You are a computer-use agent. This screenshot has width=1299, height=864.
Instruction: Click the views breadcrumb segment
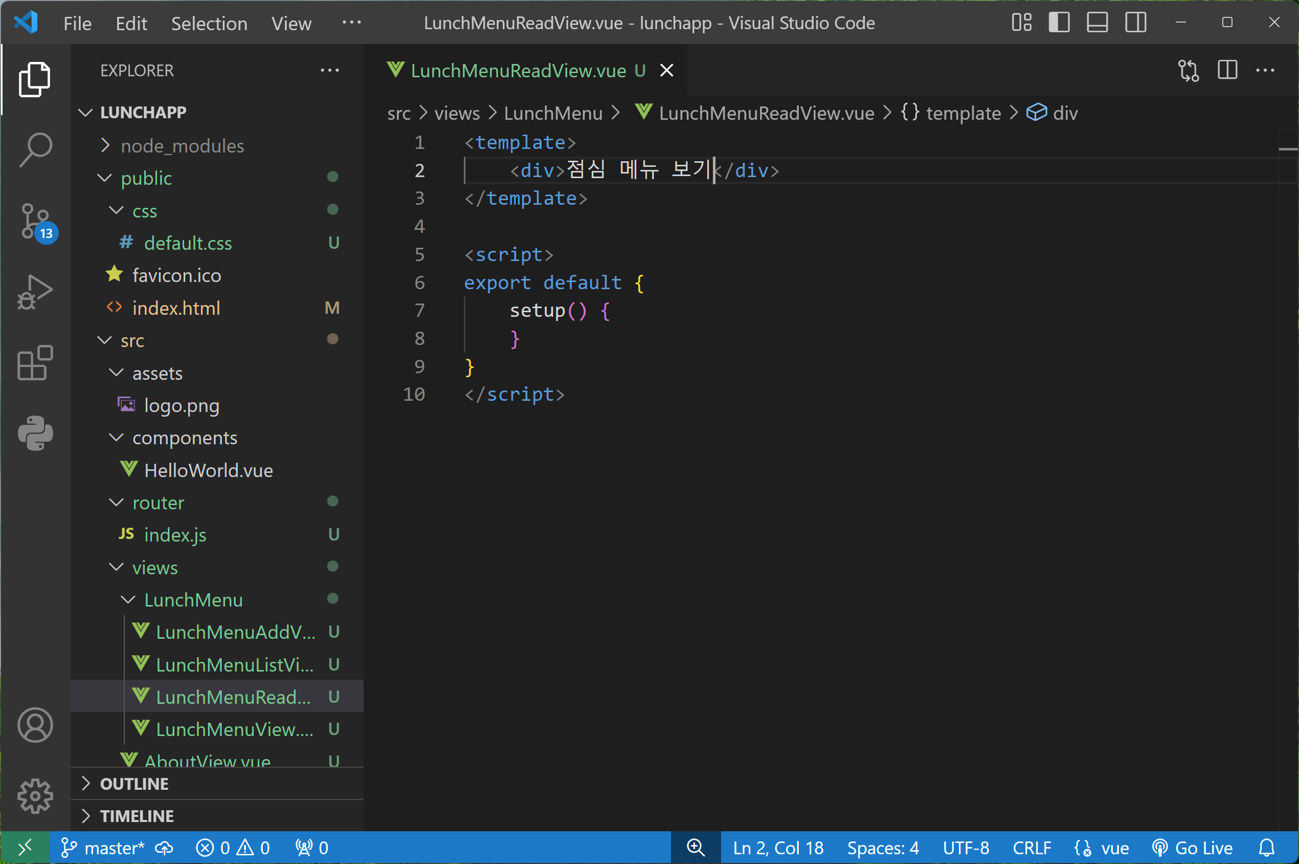(457, 113)
